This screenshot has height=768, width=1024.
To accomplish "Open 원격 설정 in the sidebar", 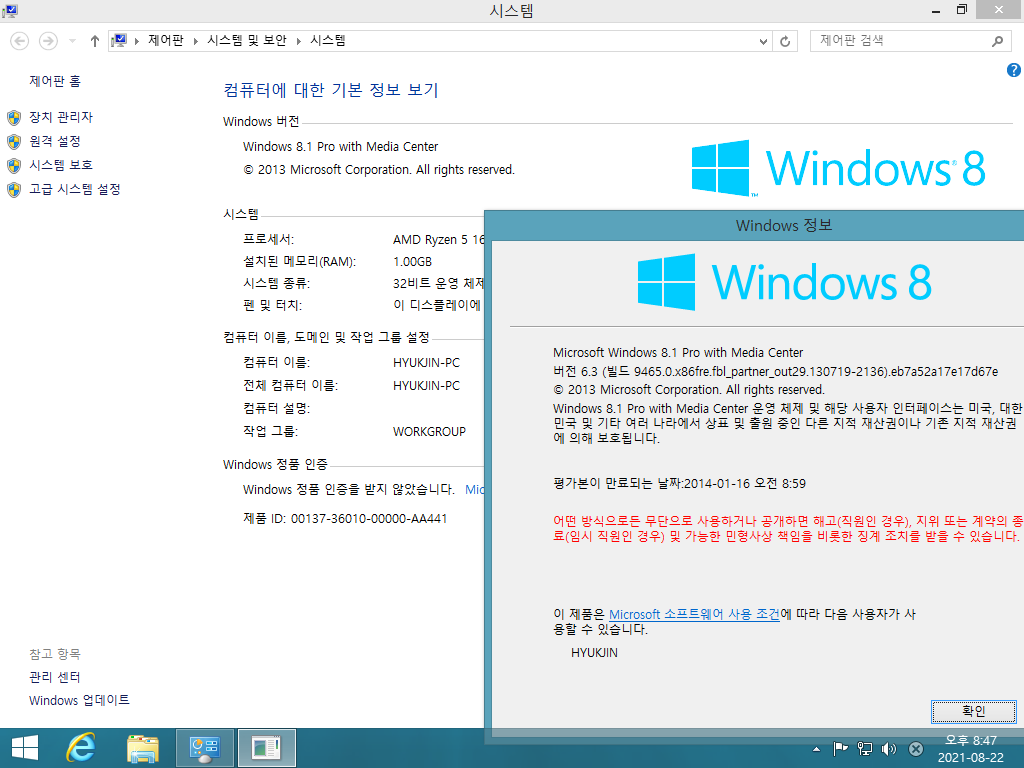I will (x=55, y=141).
